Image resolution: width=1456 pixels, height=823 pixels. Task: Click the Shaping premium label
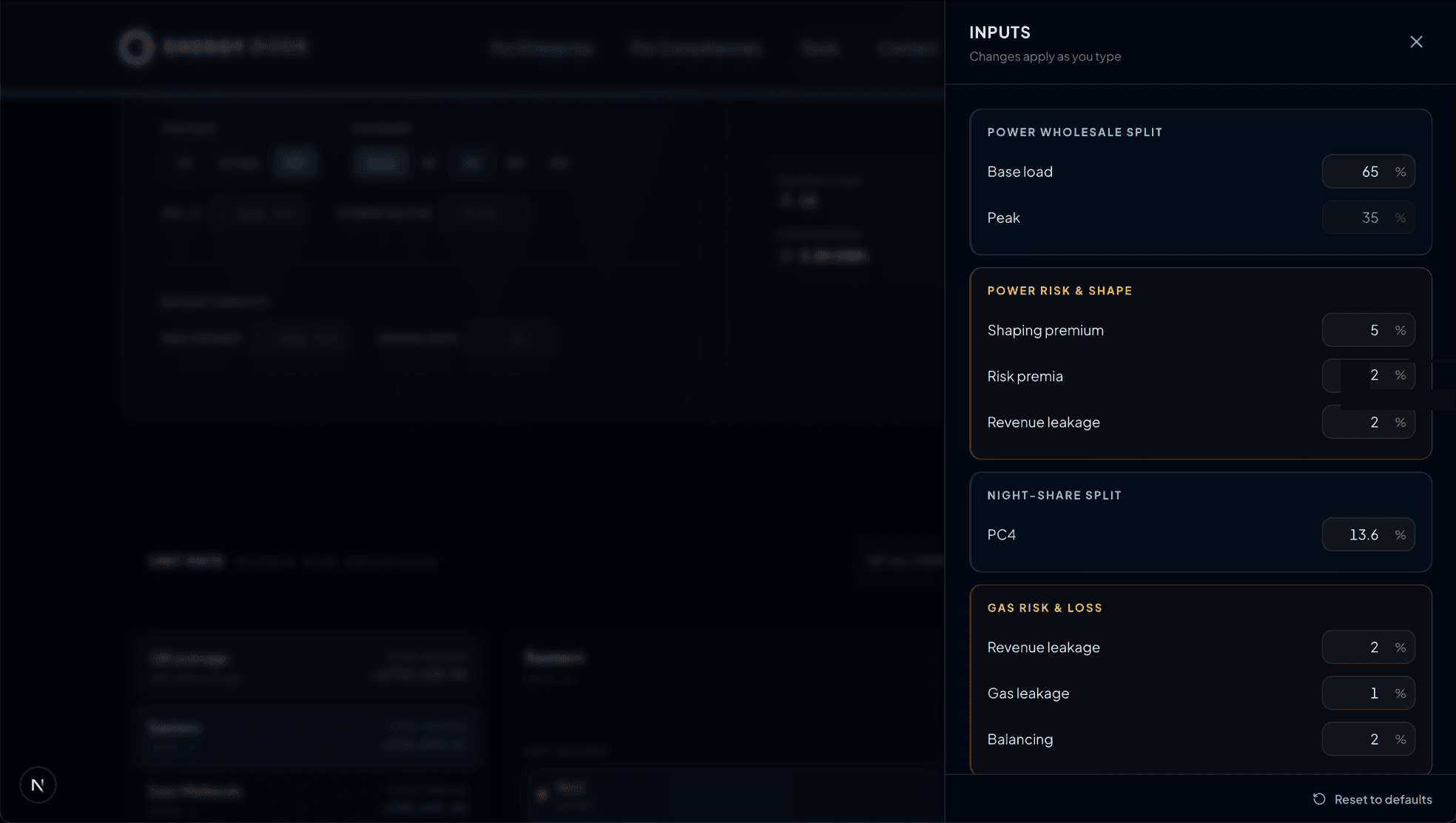(1045, 330)
